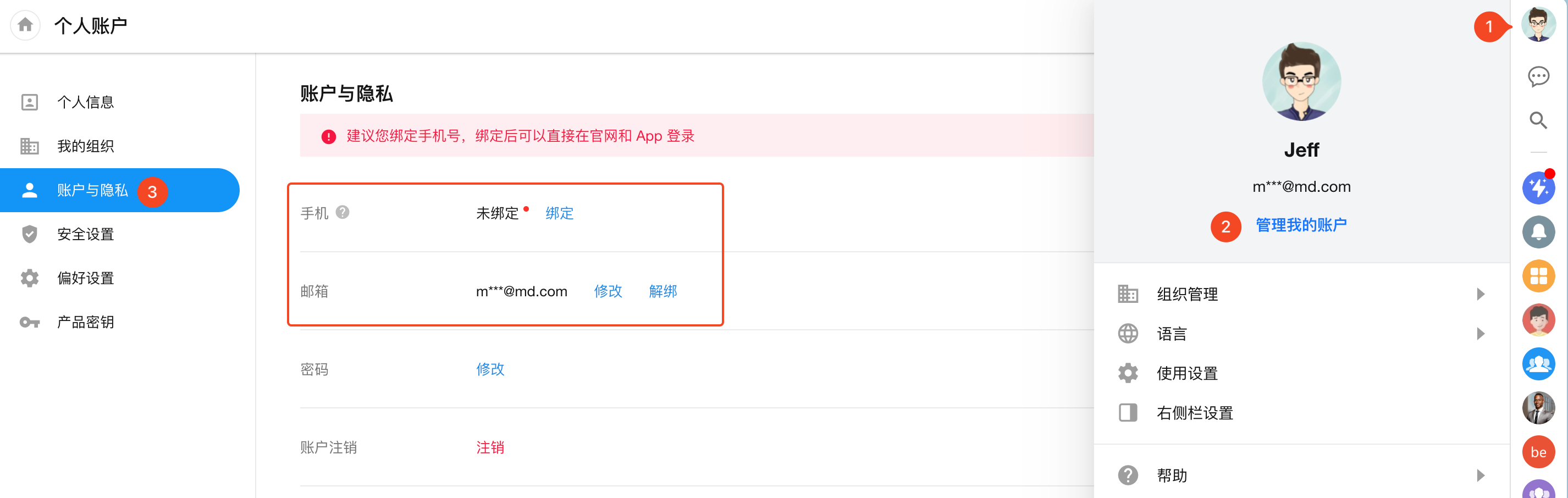
Task: Click the home icon beside 个人账户
Action: (25, 25)
